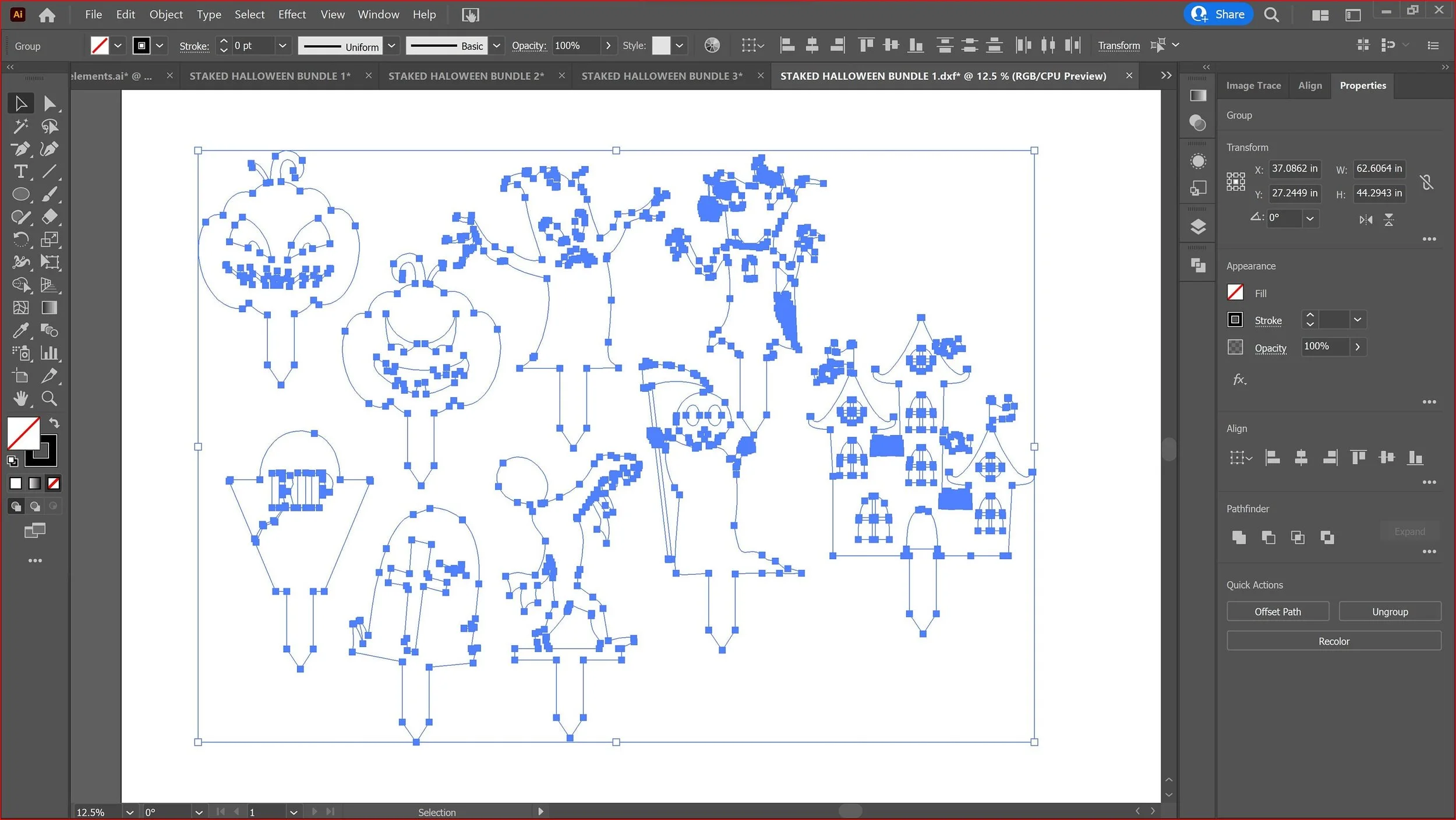Flip selection along horizontal axis
The image size is (1456, 820).
click(1366, 220)
